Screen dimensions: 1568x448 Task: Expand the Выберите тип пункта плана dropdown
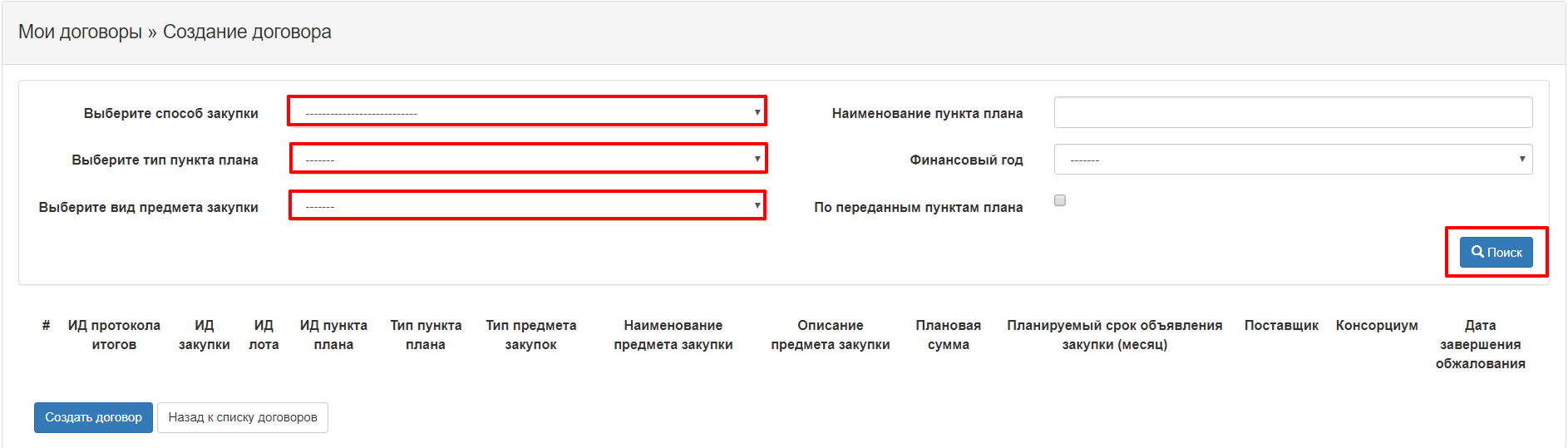pyautogui.click(x=528, y=159)
